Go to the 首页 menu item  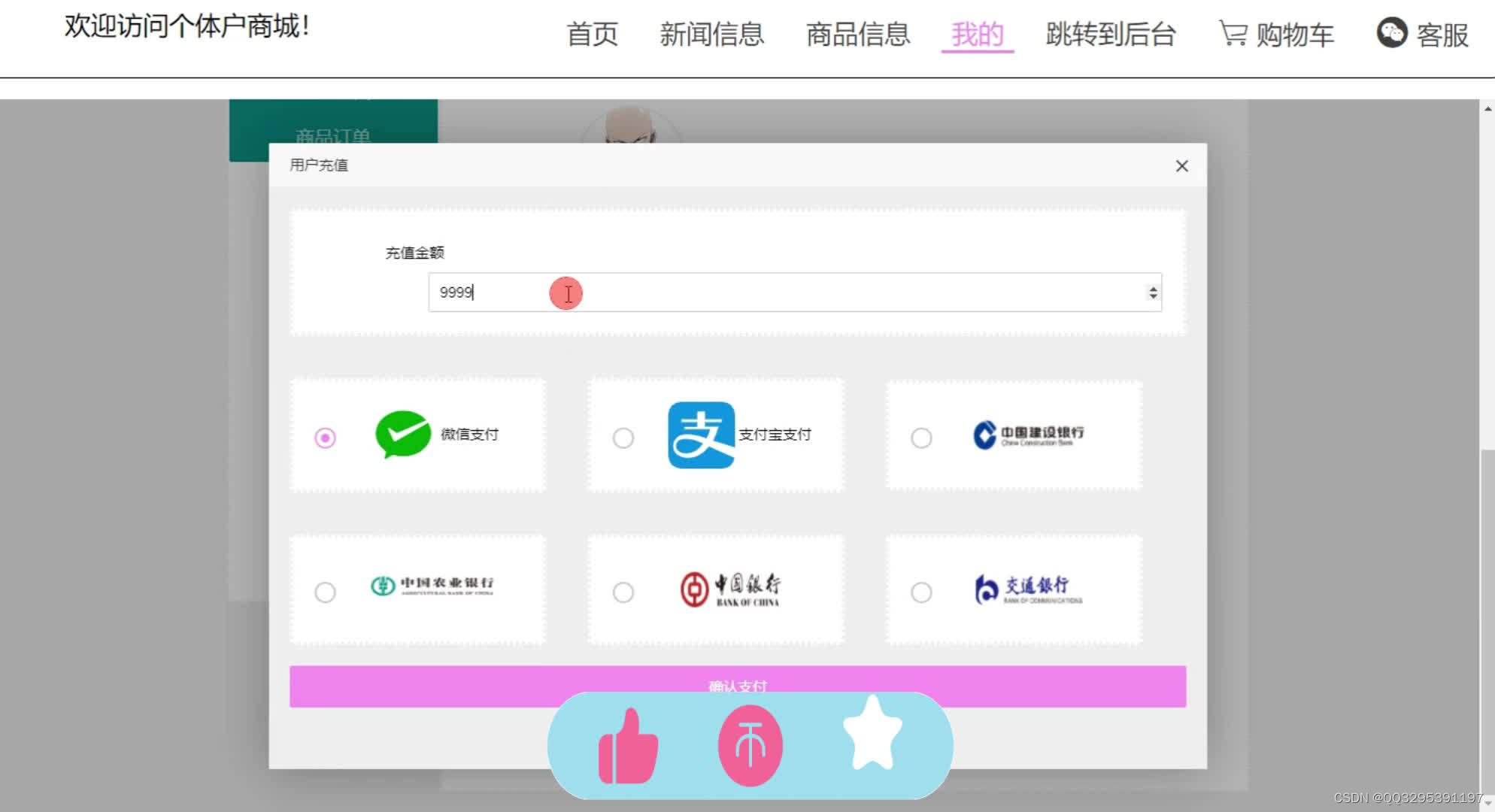592,35
